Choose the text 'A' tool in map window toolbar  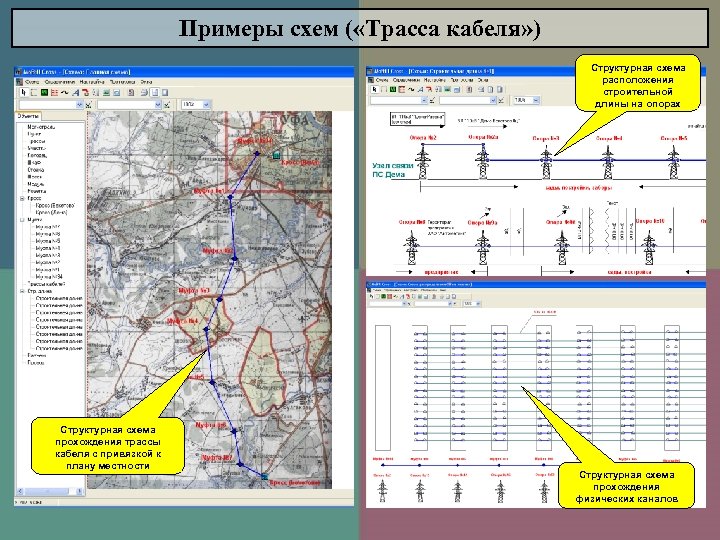(x=75, y=93)
